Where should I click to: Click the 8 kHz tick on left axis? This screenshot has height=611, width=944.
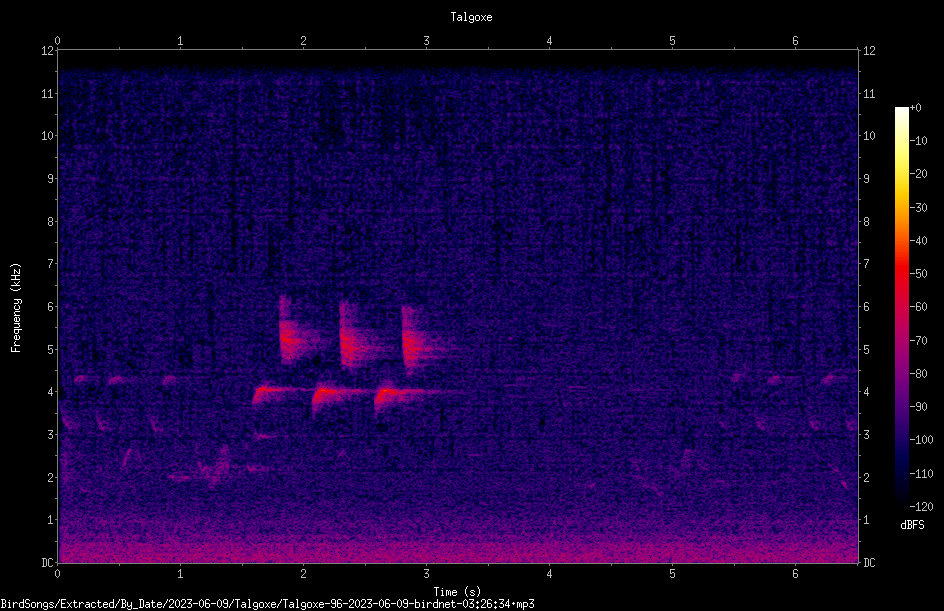coord(51,222)
